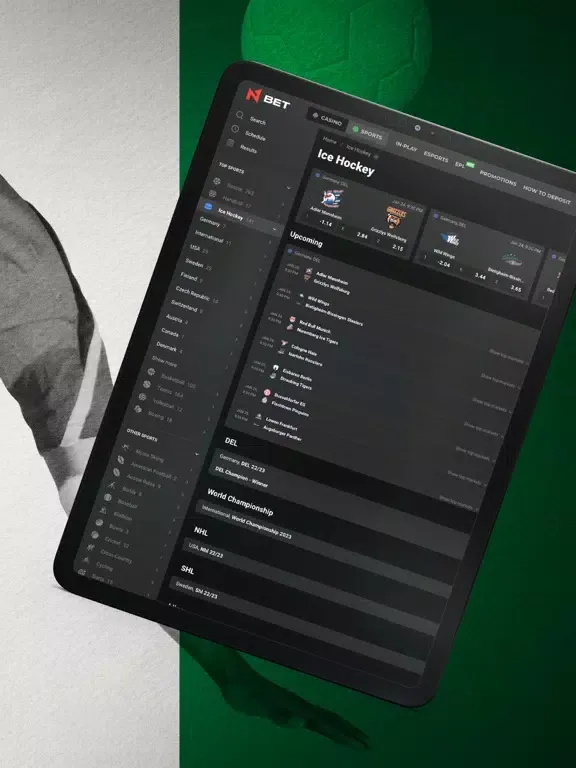The height and width of the screenshot is (768, 576).
Task: Select the draw odds 3.44
Action: click(480, 276)
